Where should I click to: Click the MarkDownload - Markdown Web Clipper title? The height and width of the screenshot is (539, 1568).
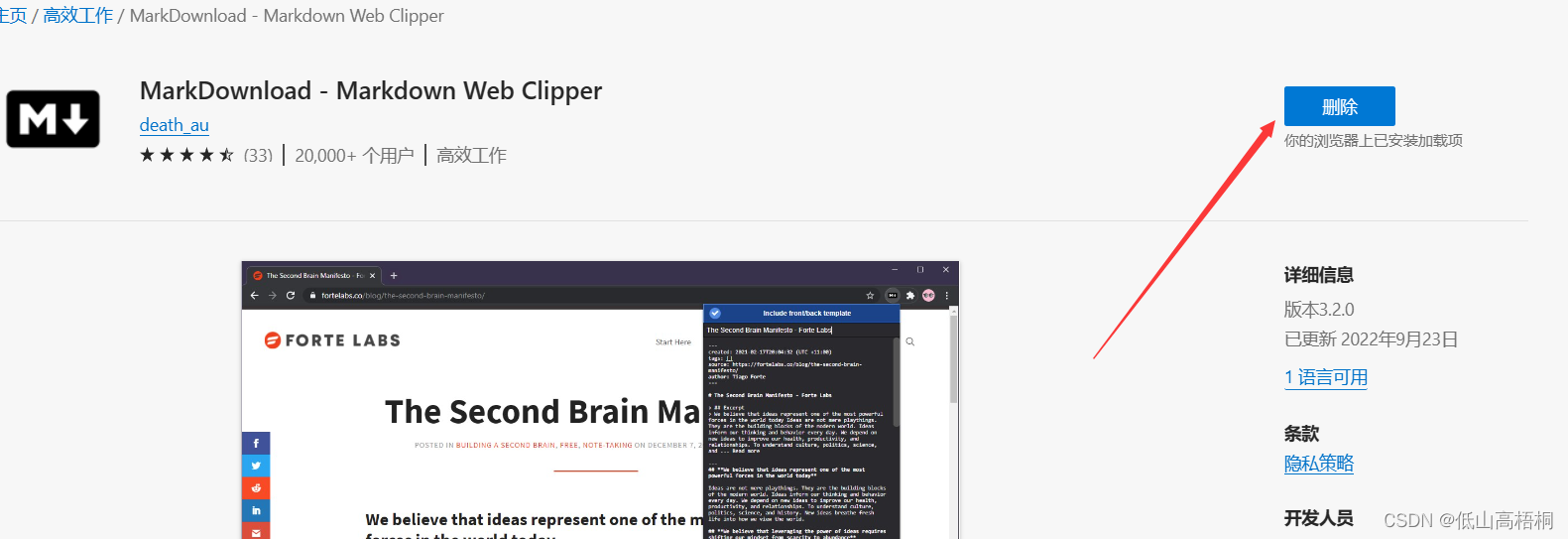[x=371, y=90]
